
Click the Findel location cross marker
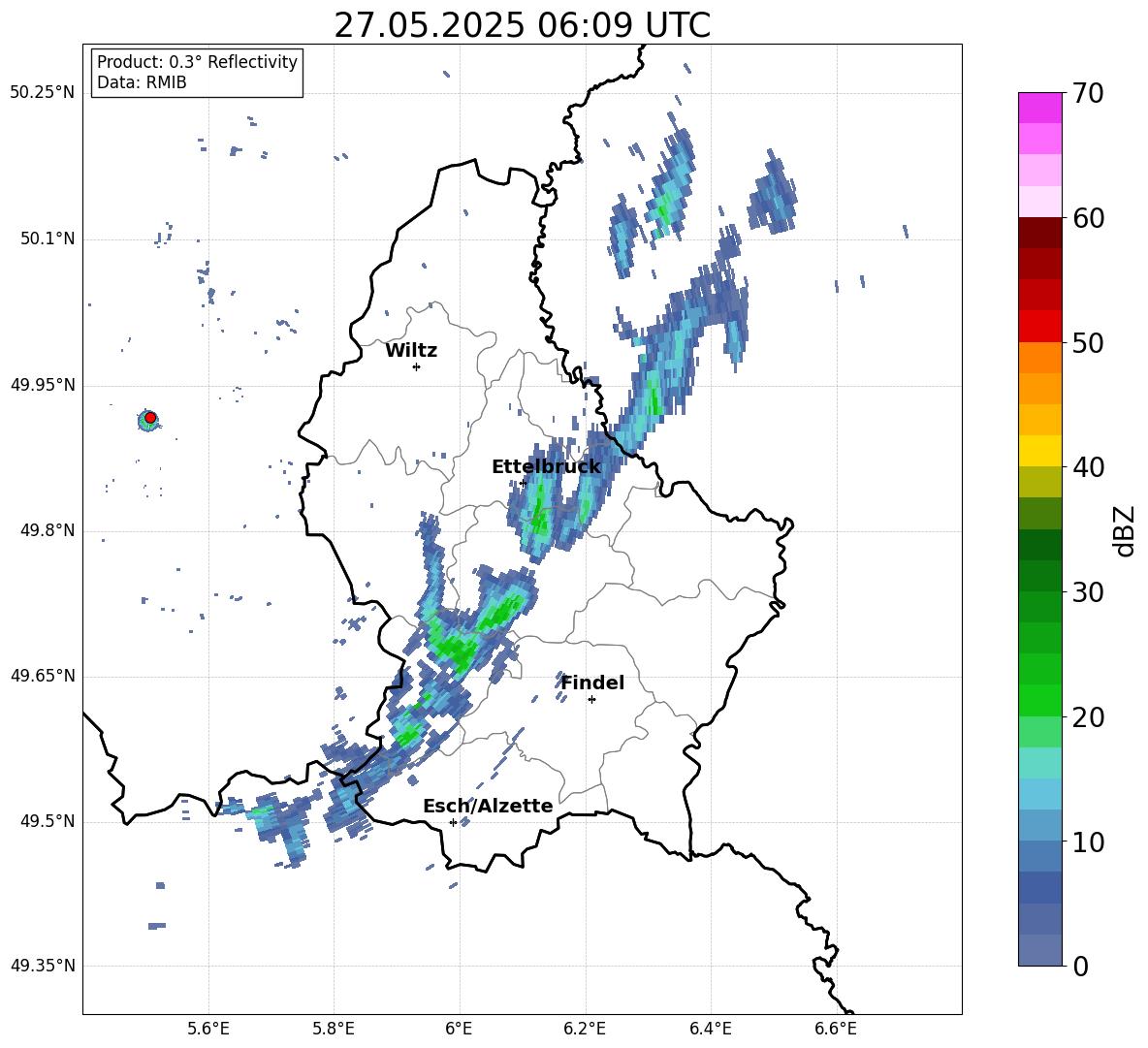click(x=591, y=700)
